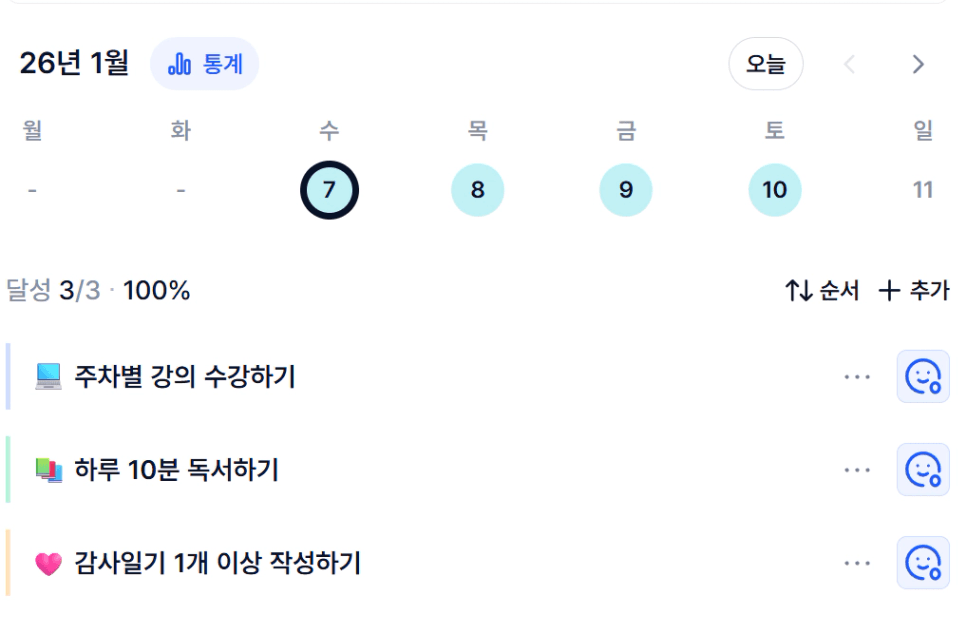Image resolution: width=967 pixels, height=634 pixels.
Task: Go to the next week with right chevron
Action: (918, 64)
